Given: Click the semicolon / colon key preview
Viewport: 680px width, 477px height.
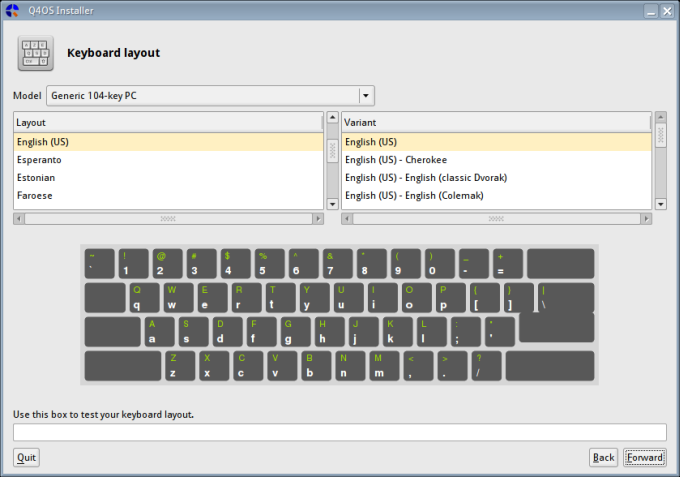Looking at the screenshot, I should [x=466, y=332].
